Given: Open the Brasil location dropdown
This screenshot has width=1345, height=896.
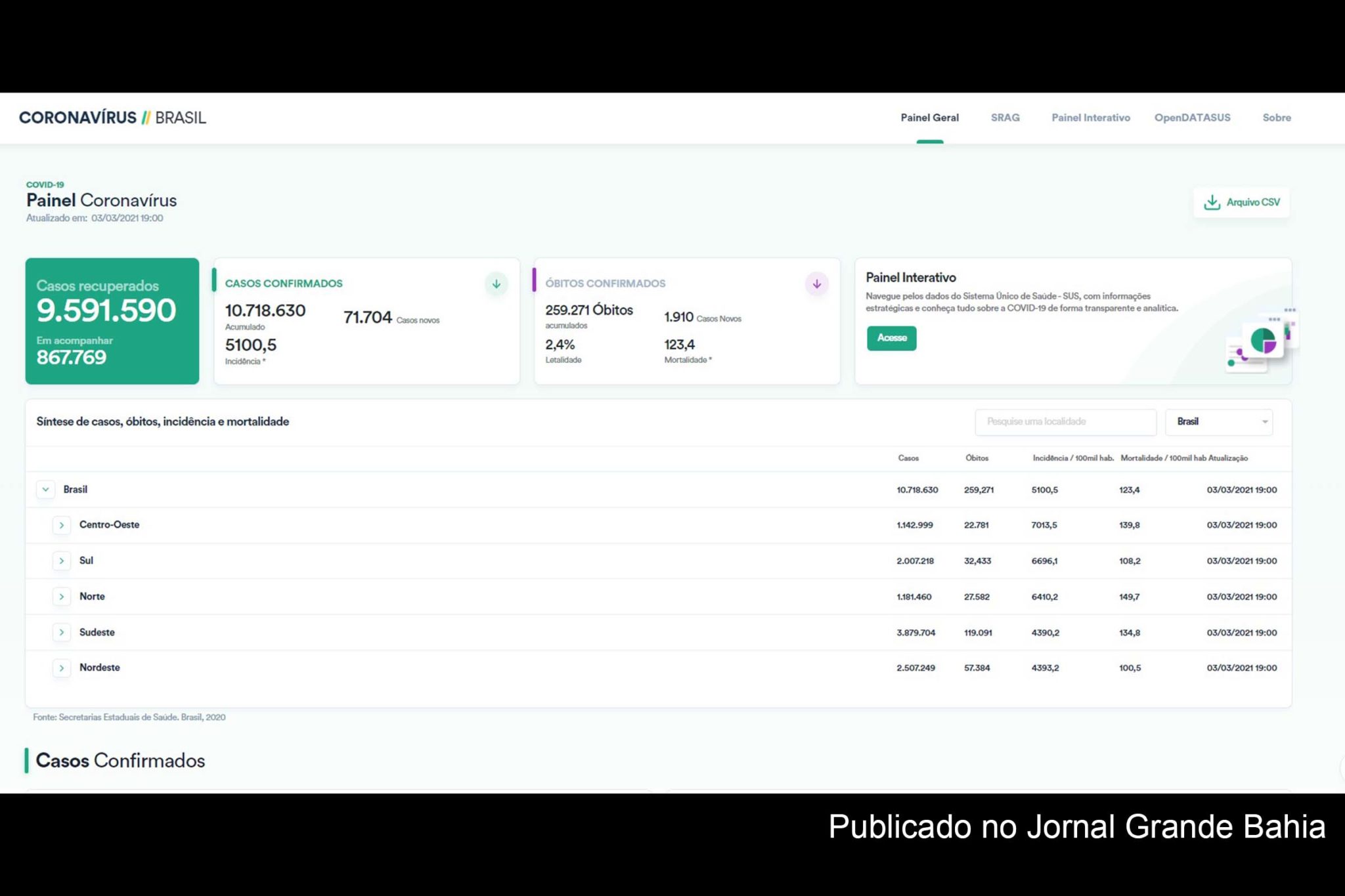Looking at the screenshot, I should (1219, 422).
